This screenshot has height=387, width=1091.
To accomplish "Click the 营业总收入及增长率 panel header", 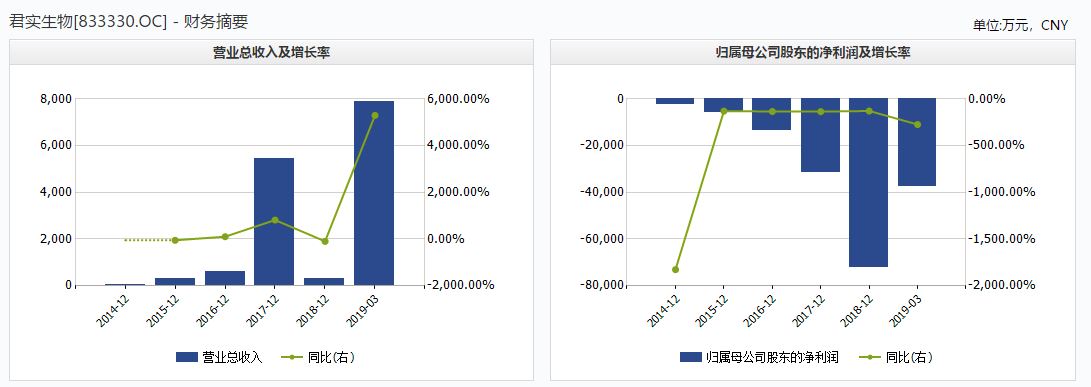I will click(x=271, y=52).
